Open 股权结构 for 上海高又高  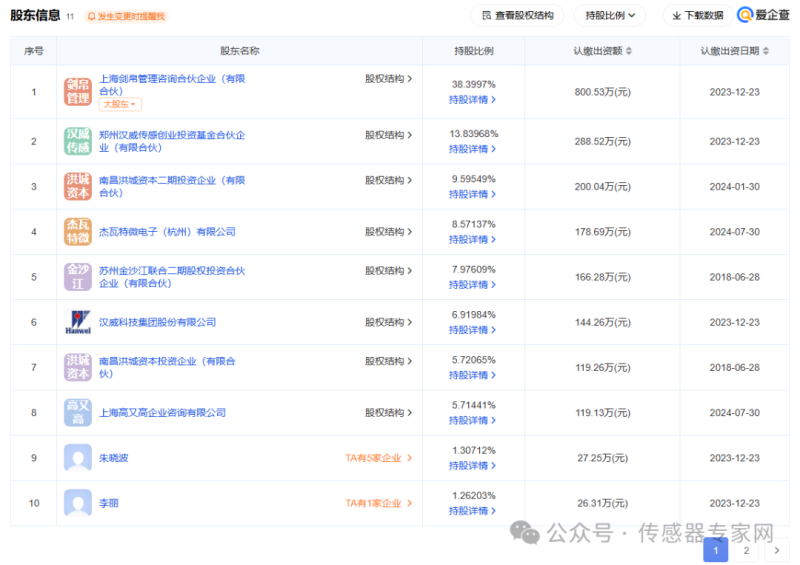tap(388, 412)
